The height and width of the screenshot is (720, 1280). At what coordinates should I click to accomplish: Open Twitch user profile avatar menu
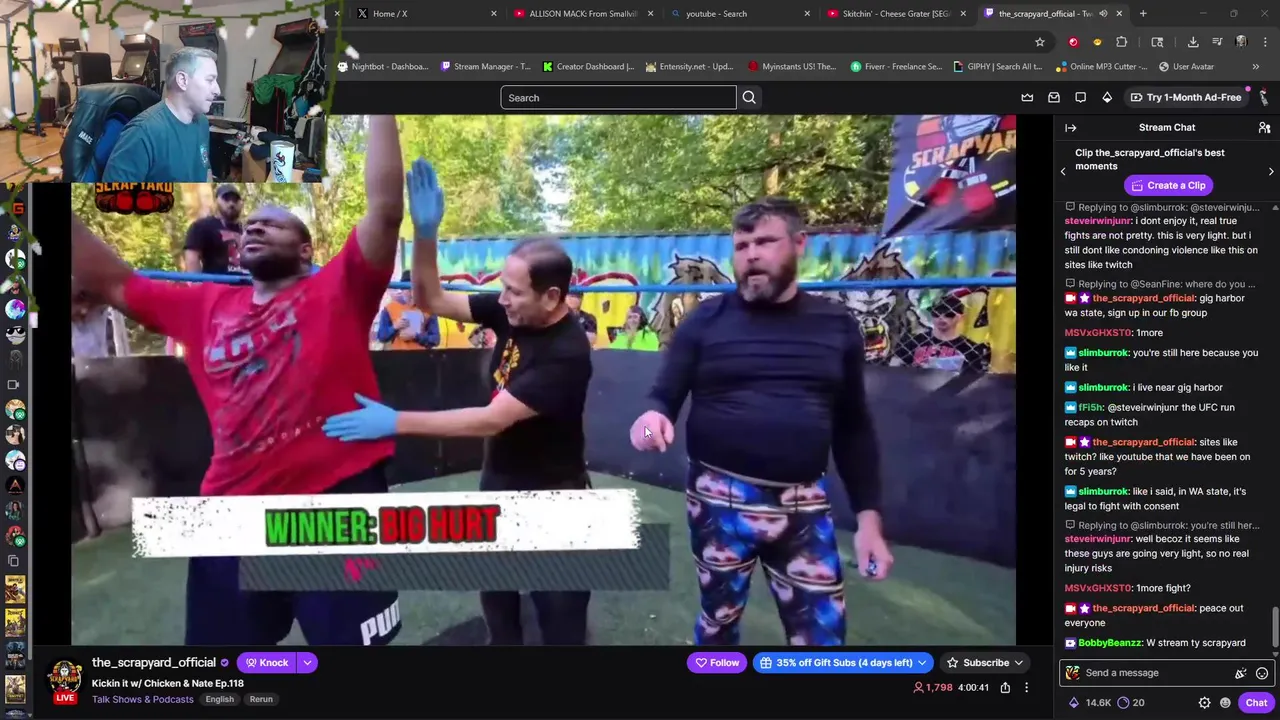click(x=1264, y=97)
